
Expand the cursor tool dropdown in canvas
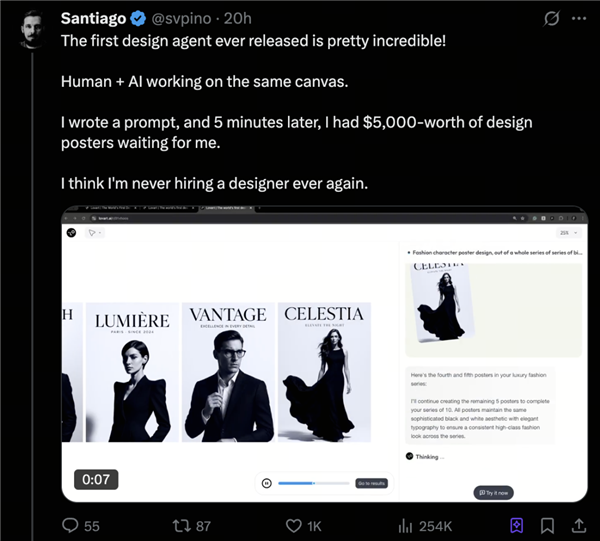pos(96,232)
